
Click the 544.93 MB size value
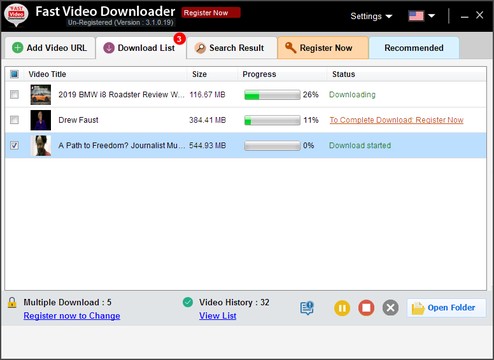pos(207,145)
